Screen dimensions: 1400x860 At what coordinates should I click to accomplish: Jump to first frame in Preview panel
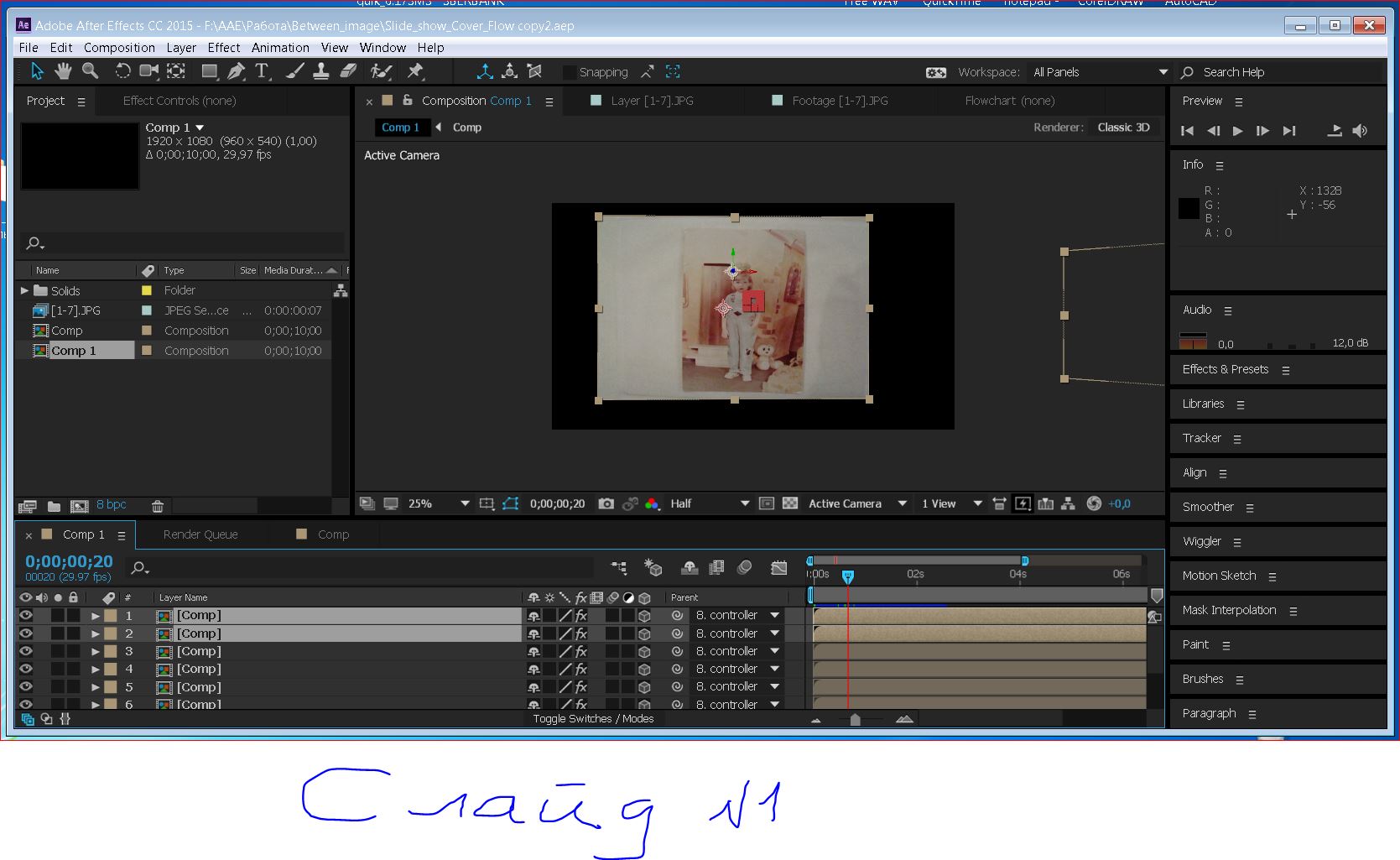pyautogui.click(x=1187, y=131)
